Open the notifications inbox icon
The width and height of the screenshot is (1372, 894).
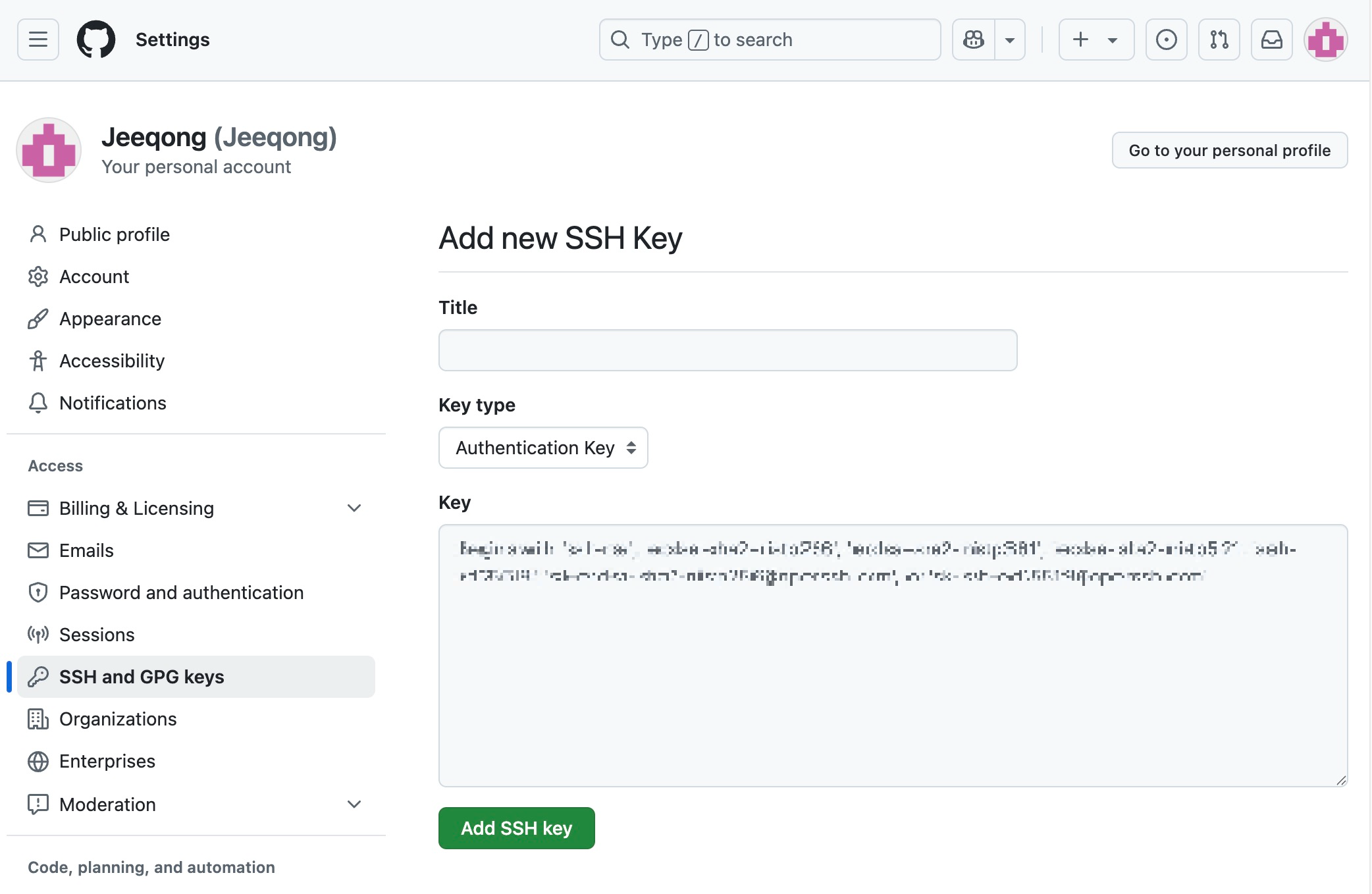pos(1271,39)
